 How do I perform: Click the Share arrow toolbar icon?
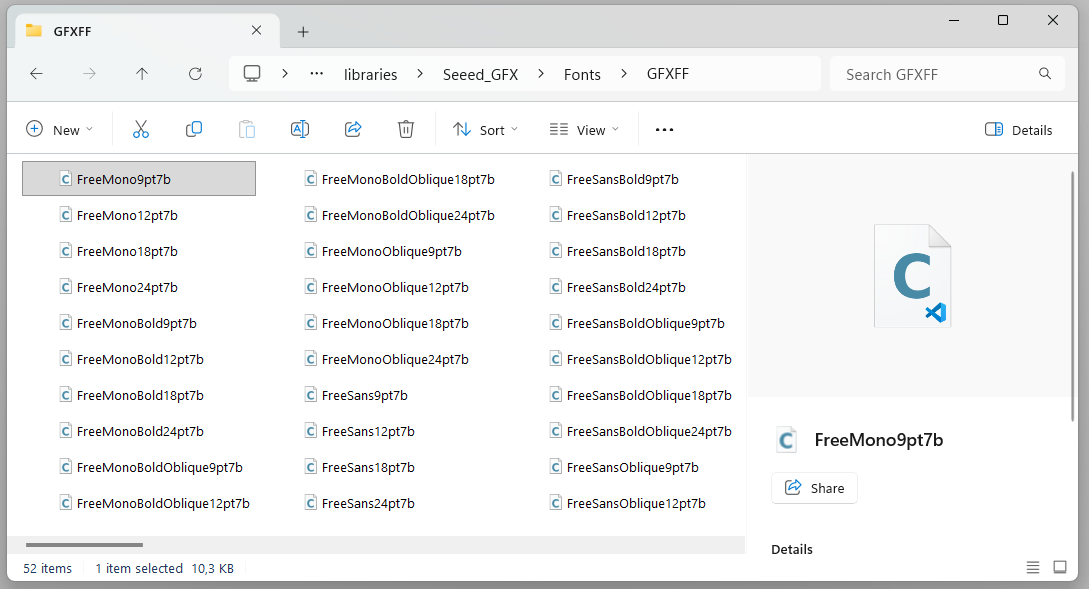352,129
